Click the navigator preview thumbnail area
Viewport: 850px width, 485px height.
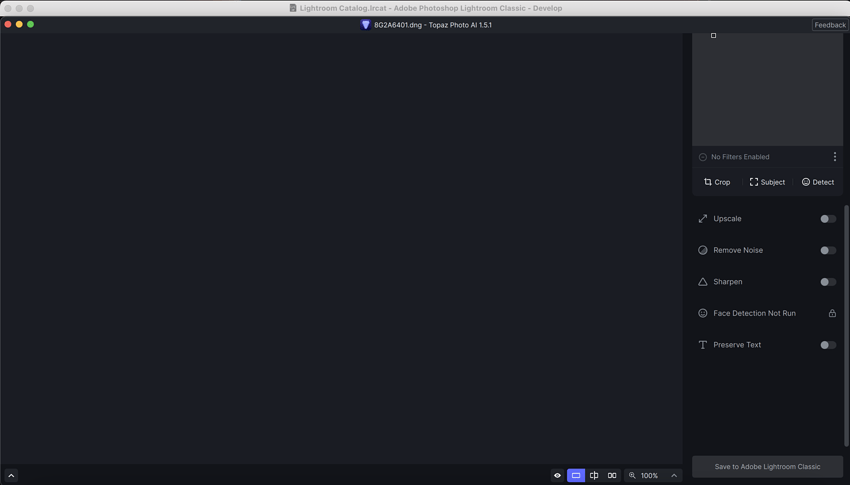[767, 89]
